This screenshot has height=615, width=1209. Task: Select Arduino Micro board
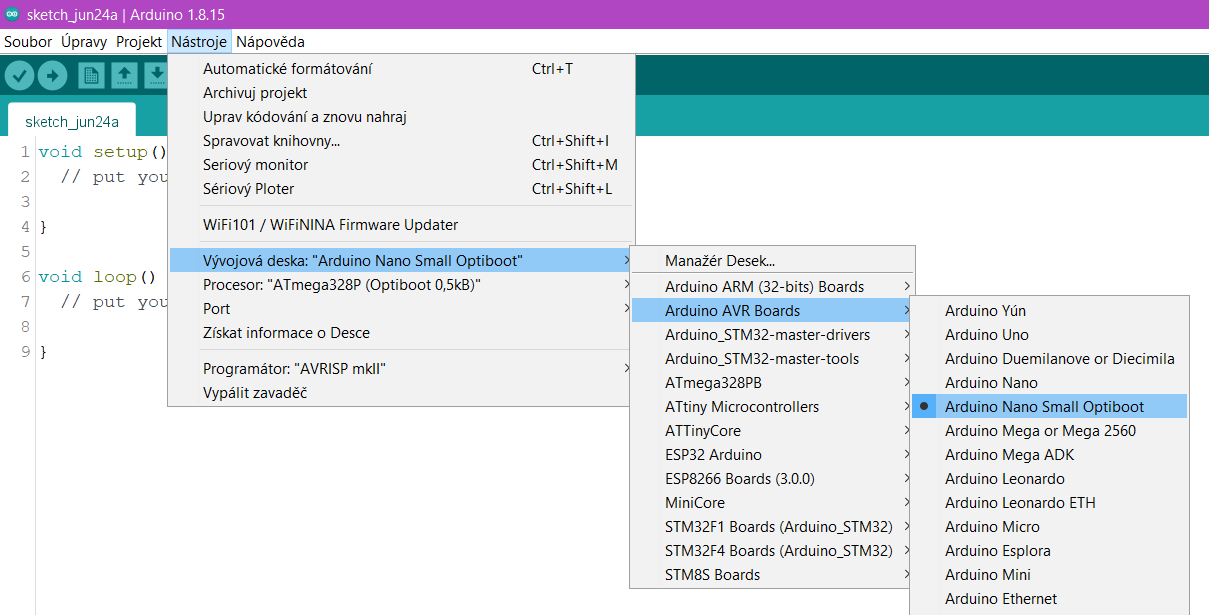tap(1049, 527)
